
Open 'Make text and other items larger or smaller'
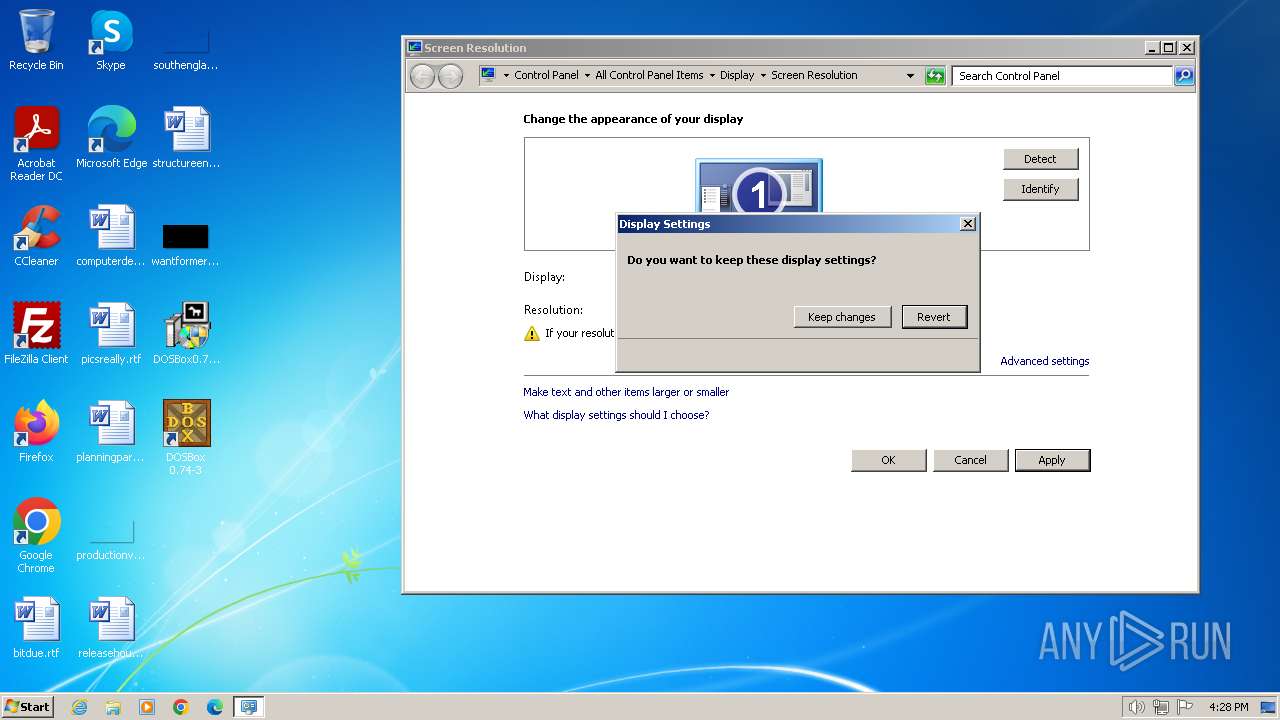(x=626, y=392)
